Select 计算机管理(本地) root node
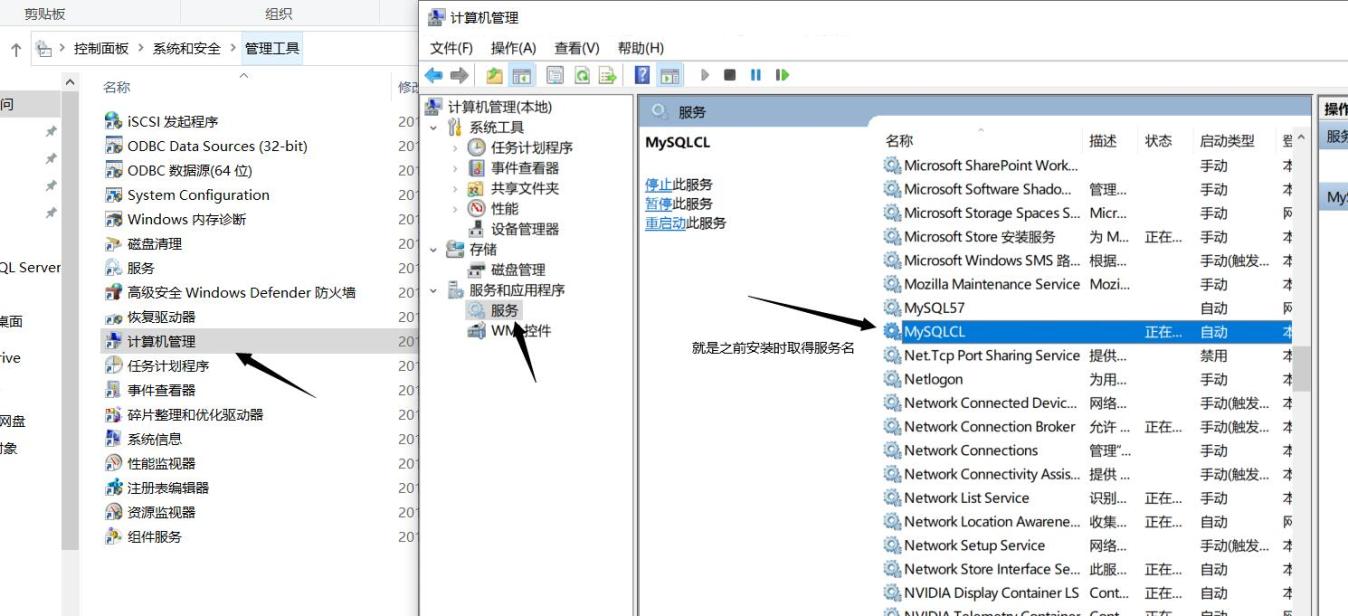 coord(499,107)
